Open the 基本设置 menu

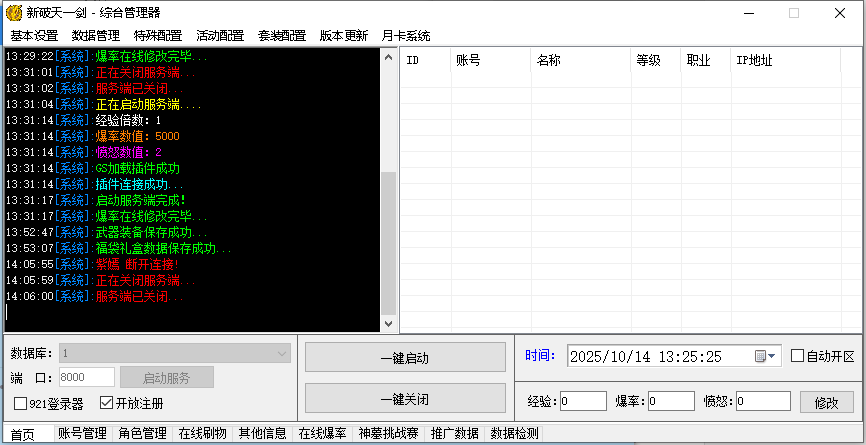(x=34, y=36)
